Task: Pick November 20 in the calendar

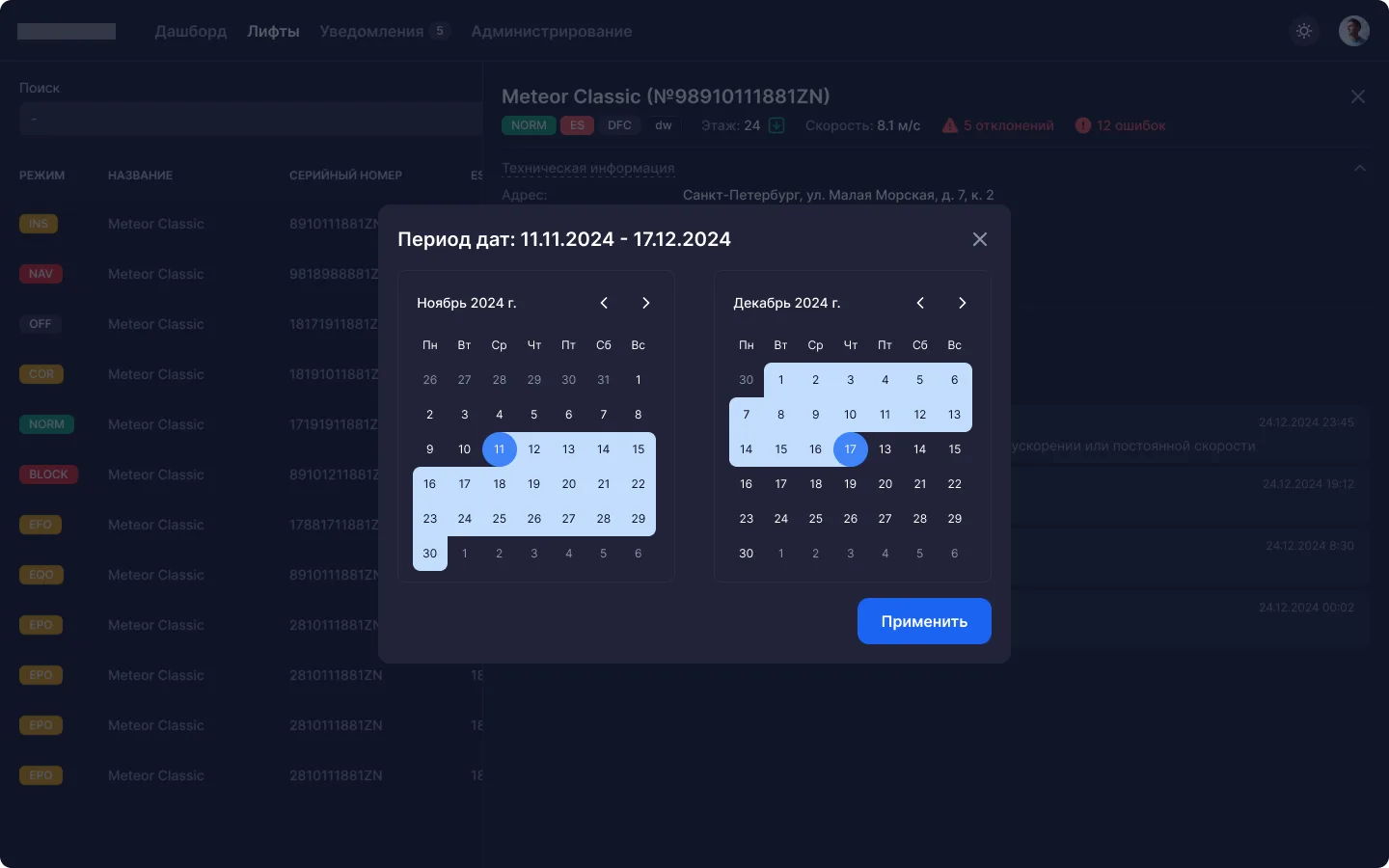Action: [x=569, y=484]
